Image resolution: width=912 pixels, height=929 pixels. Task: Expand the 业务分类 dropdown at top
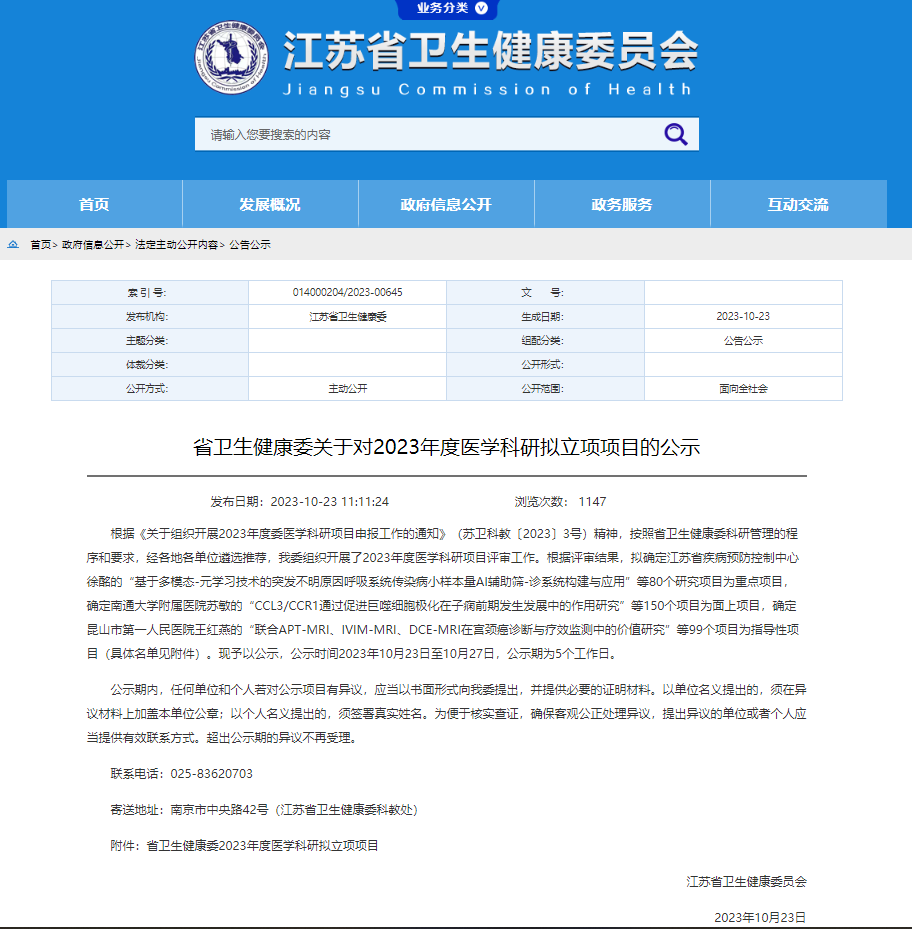tap(448, 8)
